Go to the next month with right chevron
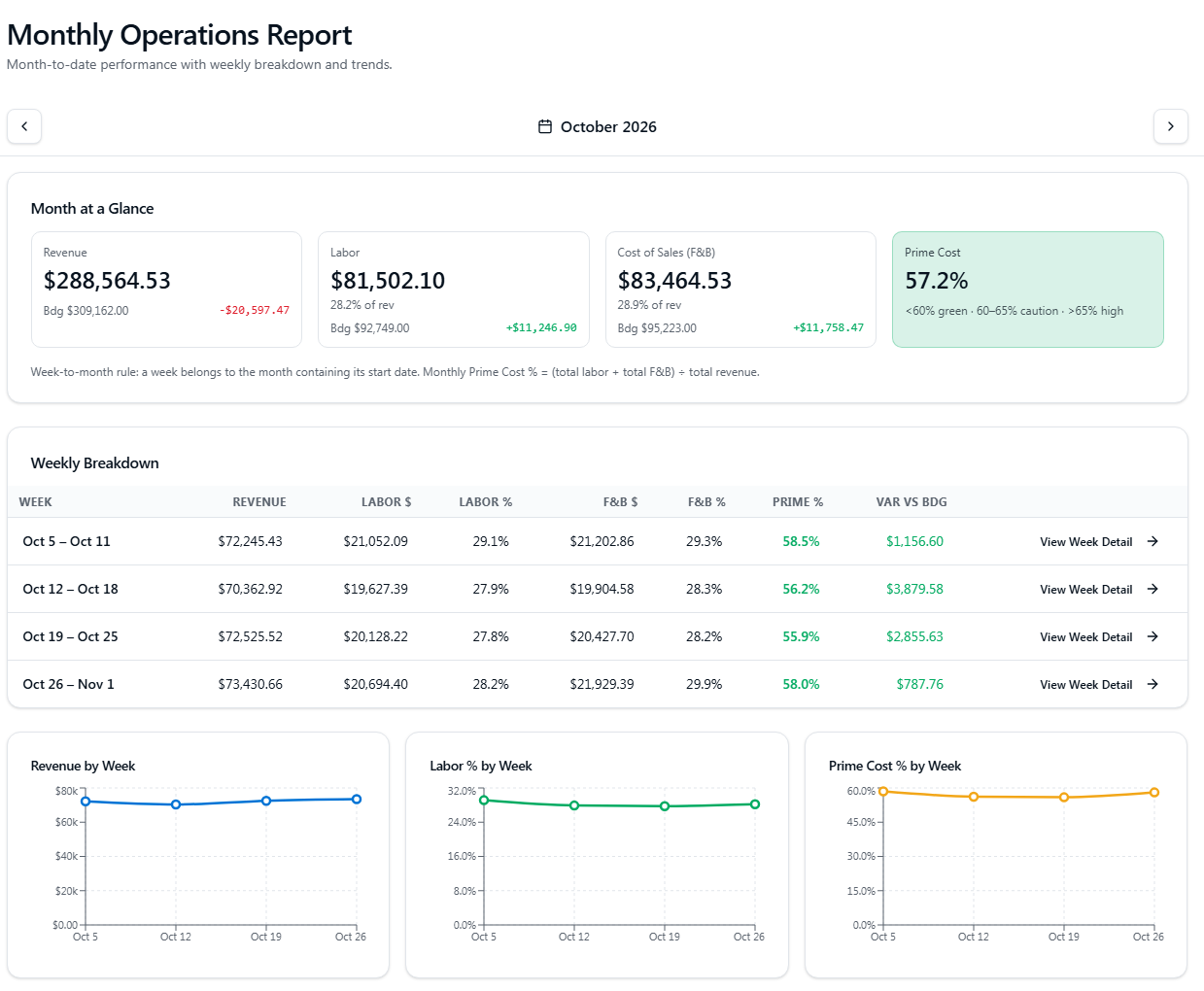1204x991 pixels. tap(1170, 126)
